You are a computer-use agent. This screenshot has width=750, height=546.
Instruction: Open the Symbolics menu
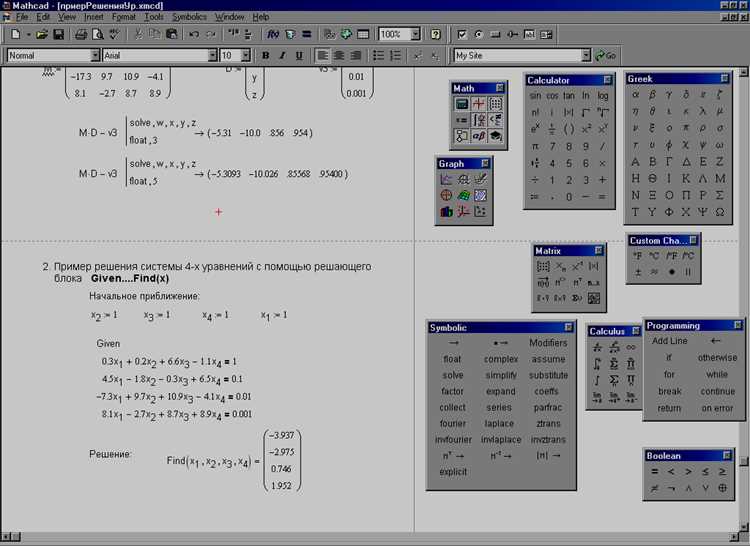189,17
